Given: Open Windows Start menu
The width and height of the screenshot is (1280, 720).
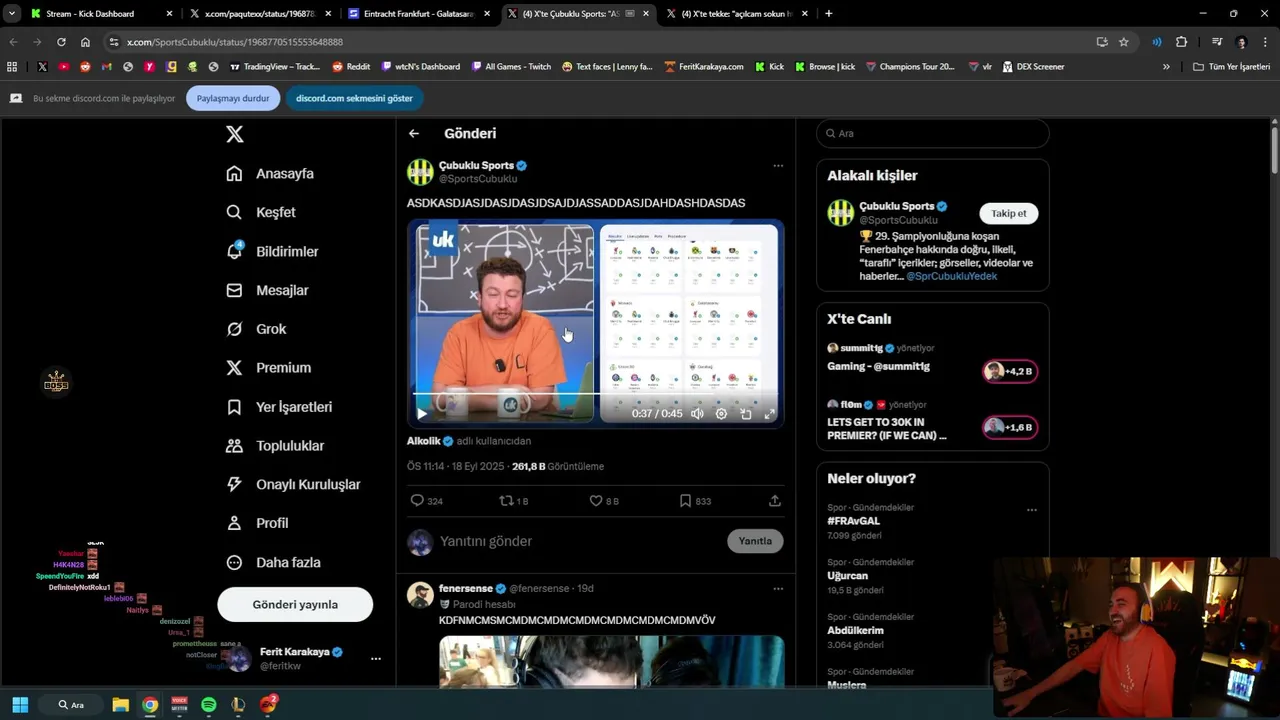Looking at the screenshot, I should click(x=20, y=705).
